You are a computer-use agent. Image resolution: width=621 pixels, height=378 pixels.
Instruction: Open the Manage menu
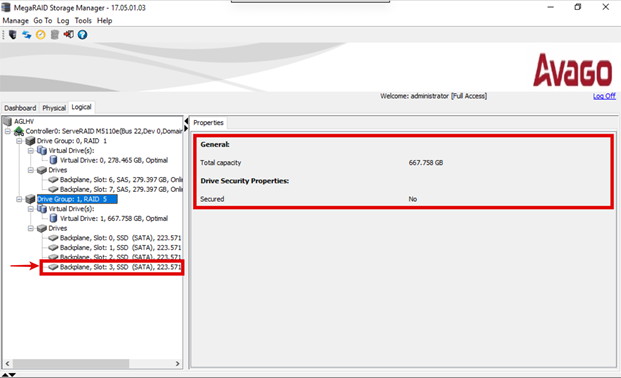click(x=15, y=21)
